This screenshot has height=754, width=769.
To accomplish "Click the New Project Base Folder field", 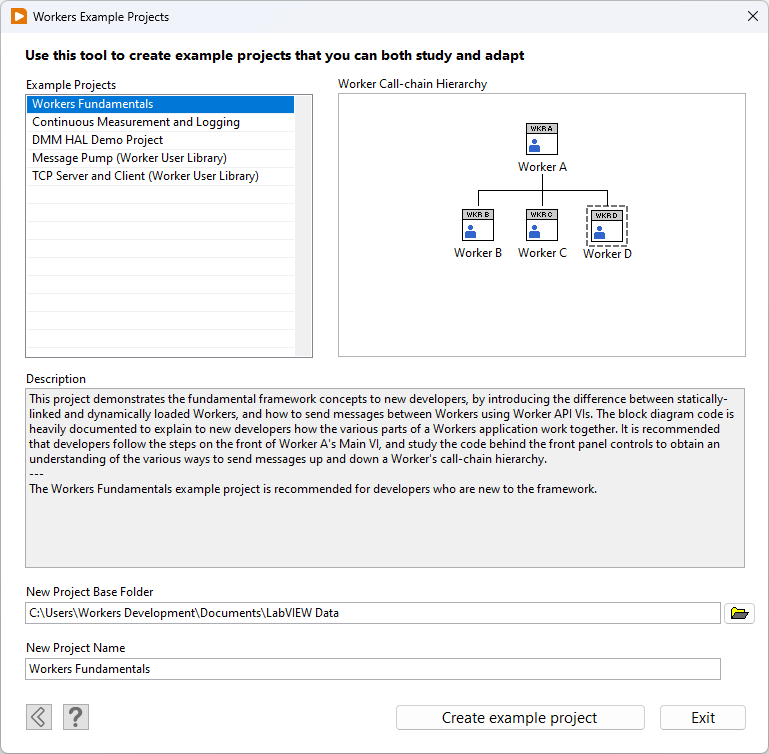I will pyautogui.click(x=372, y=613).
